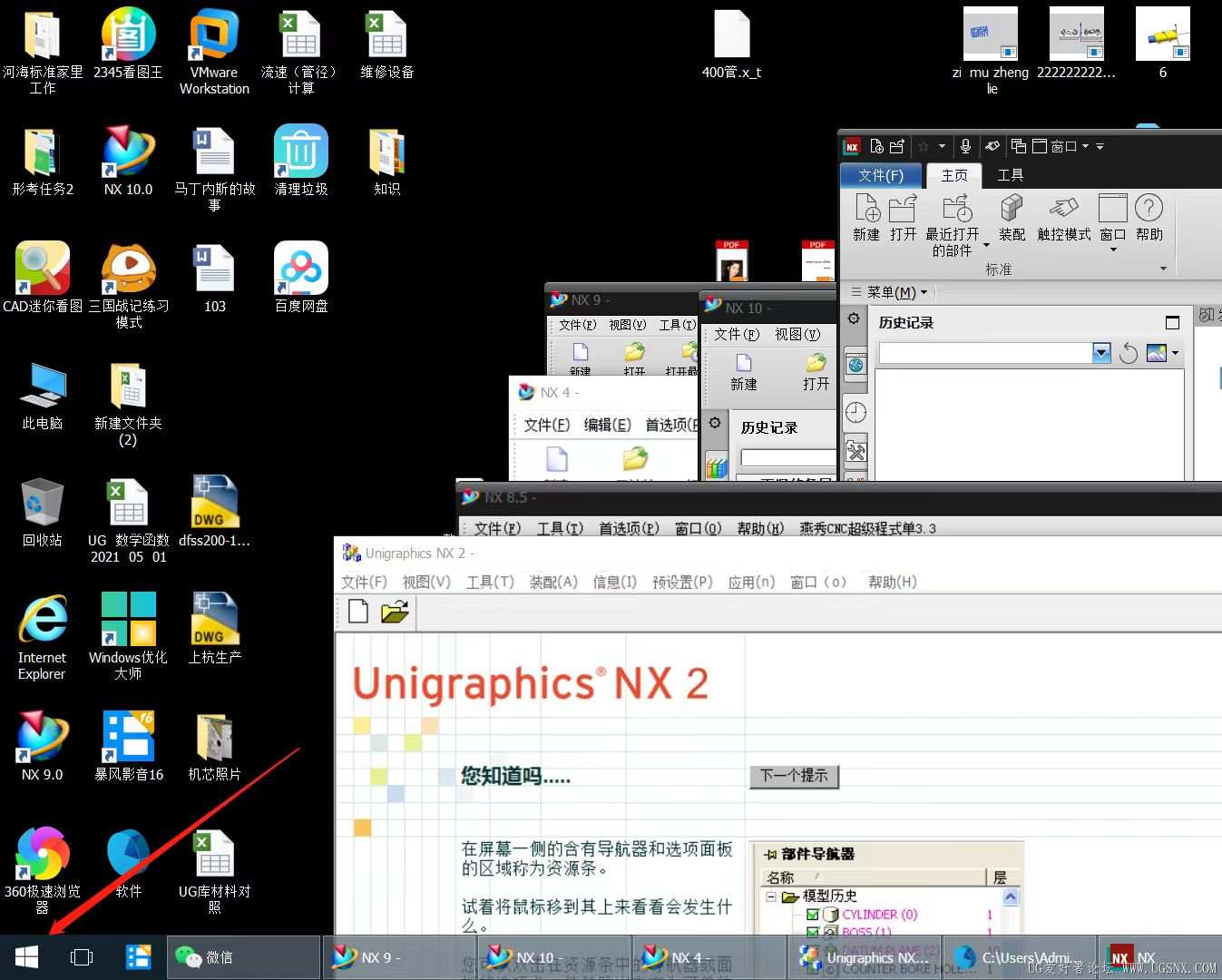Select the VMware Workstation desktop icon

click(214, 51)
